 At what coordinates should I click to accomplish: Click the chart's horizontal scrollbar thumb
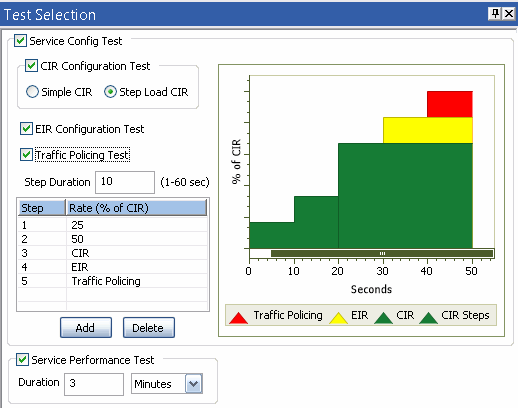pyautogui.click(x=382, y=253)
